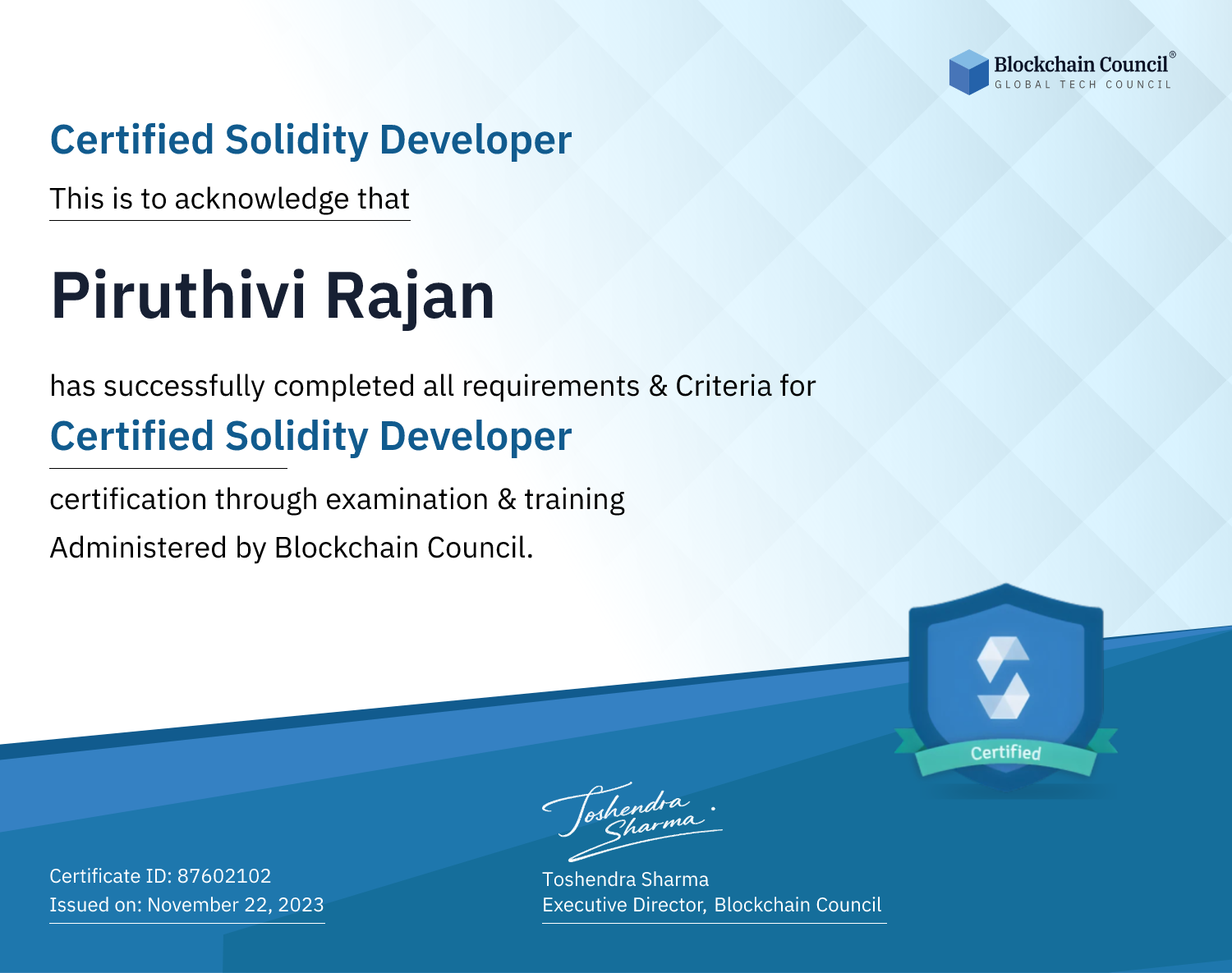
Task: Select the "Issued on: November 22, 2023" date
Action: point(186,905)
